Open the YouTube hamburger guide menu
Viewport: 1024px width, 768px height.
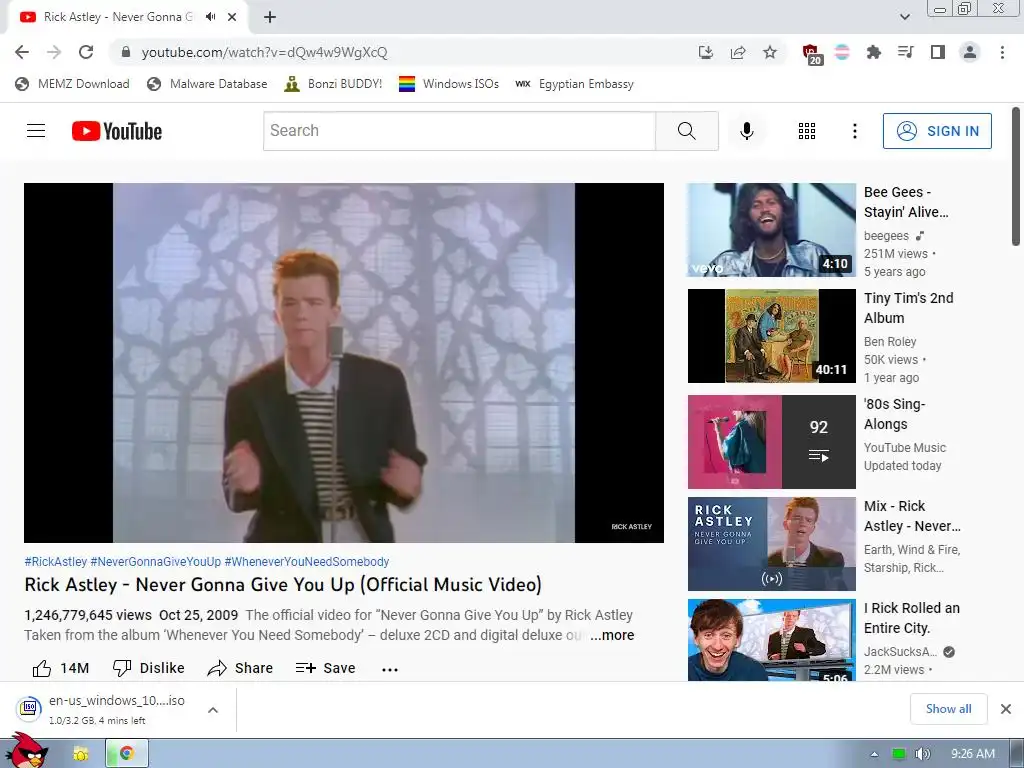(36, 131)
